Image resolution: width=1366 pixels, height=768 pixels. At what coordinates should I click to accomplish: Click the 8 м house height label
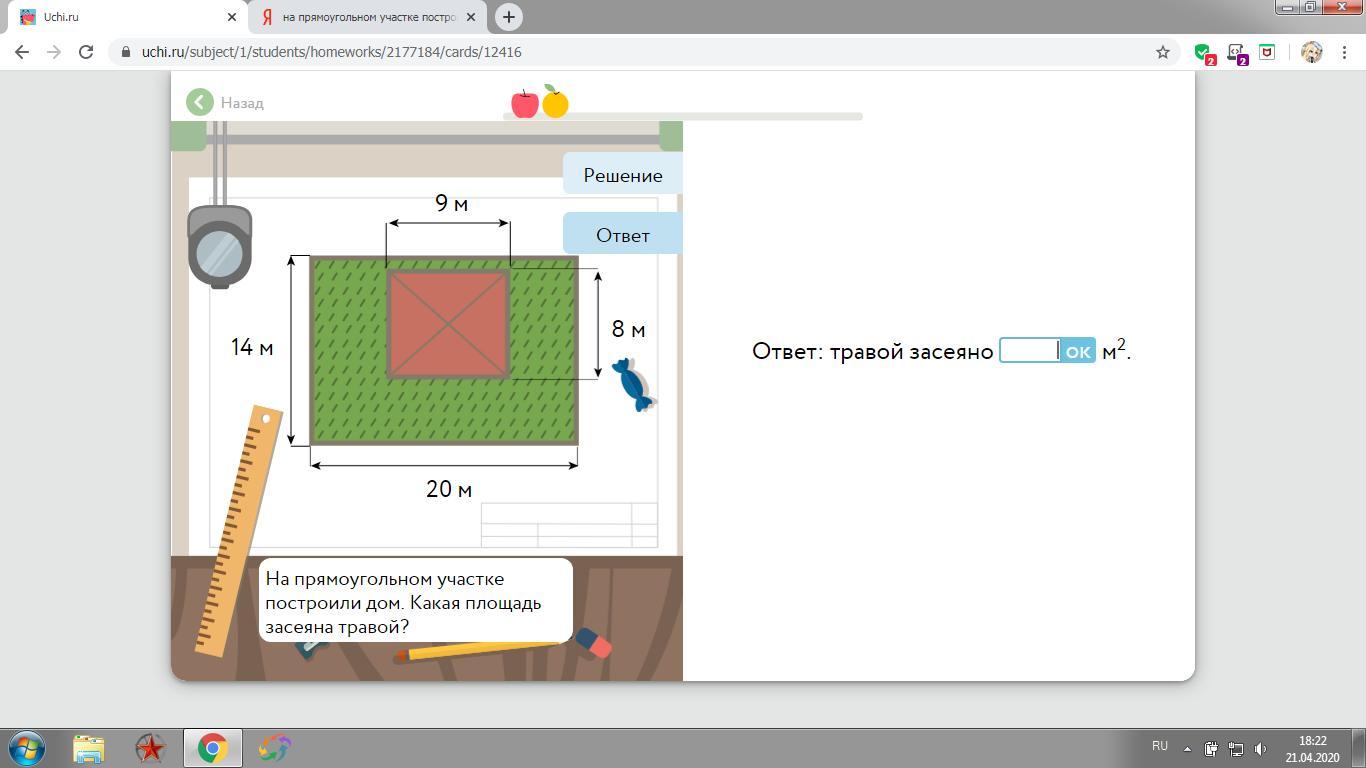point(628,329)
